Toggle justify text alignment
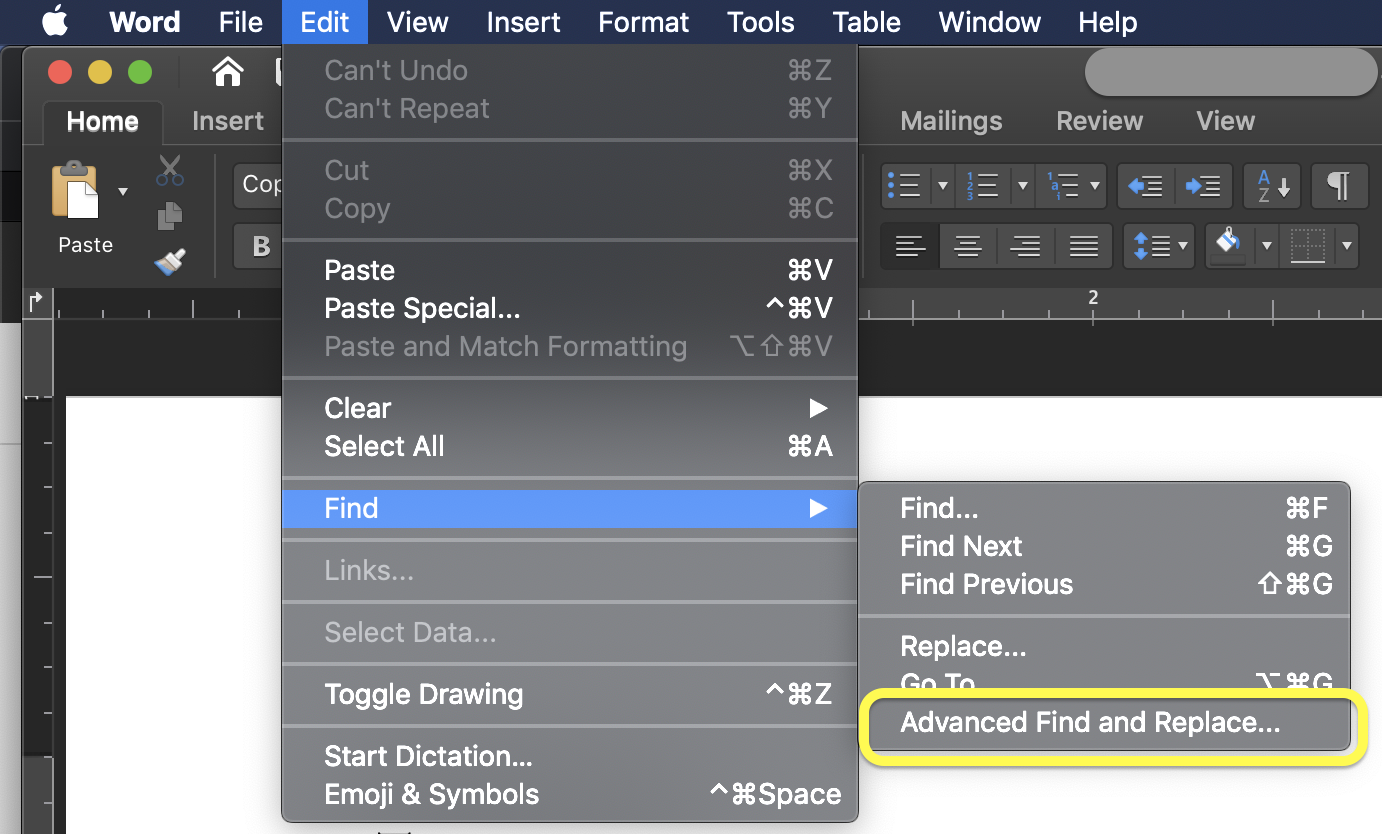The height and width of the screenshot is (834, 1382). click(1083, 245)
